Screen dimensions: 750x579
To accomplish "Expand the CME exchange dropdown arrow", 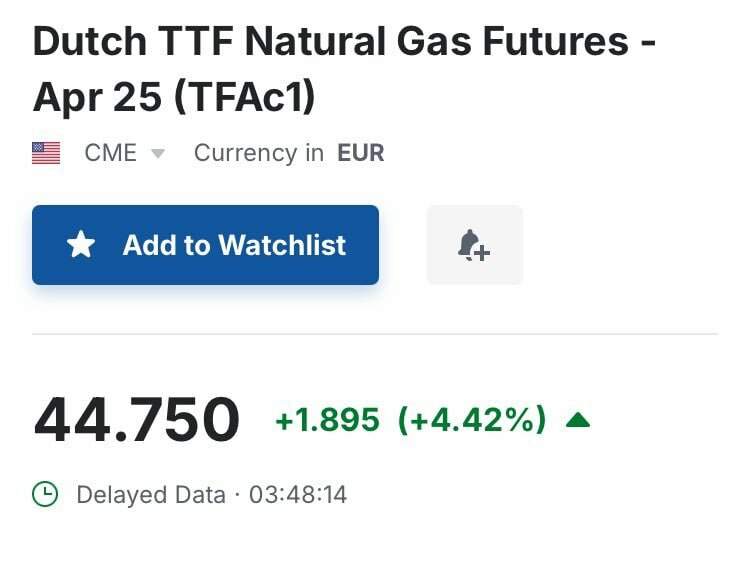I will click(157, 154).
